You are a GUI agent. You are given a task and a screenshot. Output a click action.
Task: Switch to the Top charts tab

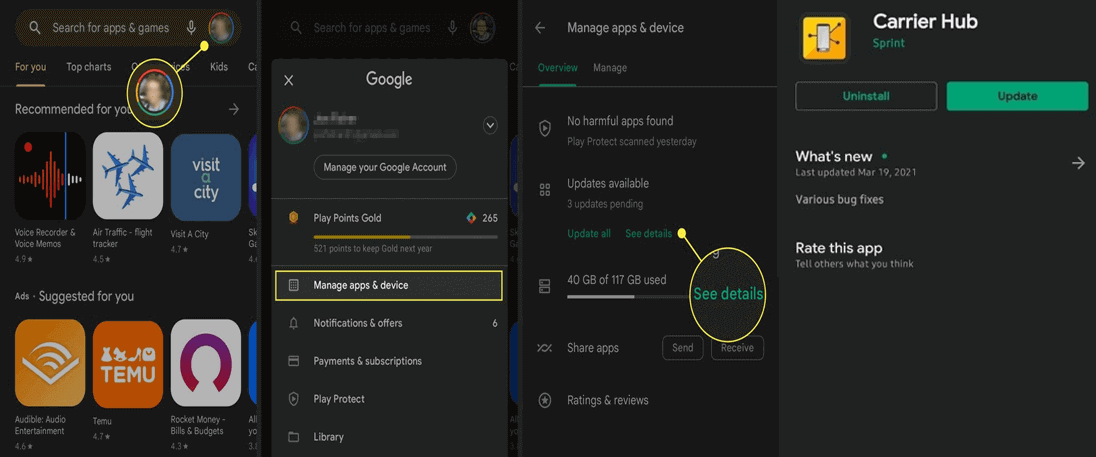pos(89,67)
